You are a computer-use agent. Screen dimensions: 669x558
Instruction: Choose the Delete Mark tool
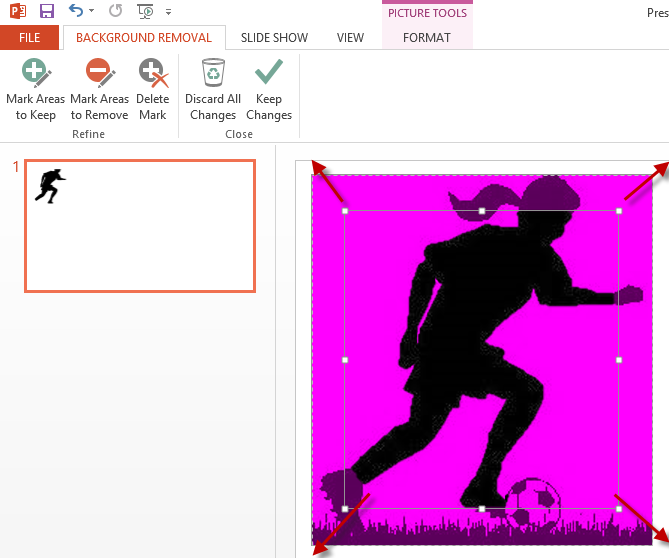(x=152, y=89)
